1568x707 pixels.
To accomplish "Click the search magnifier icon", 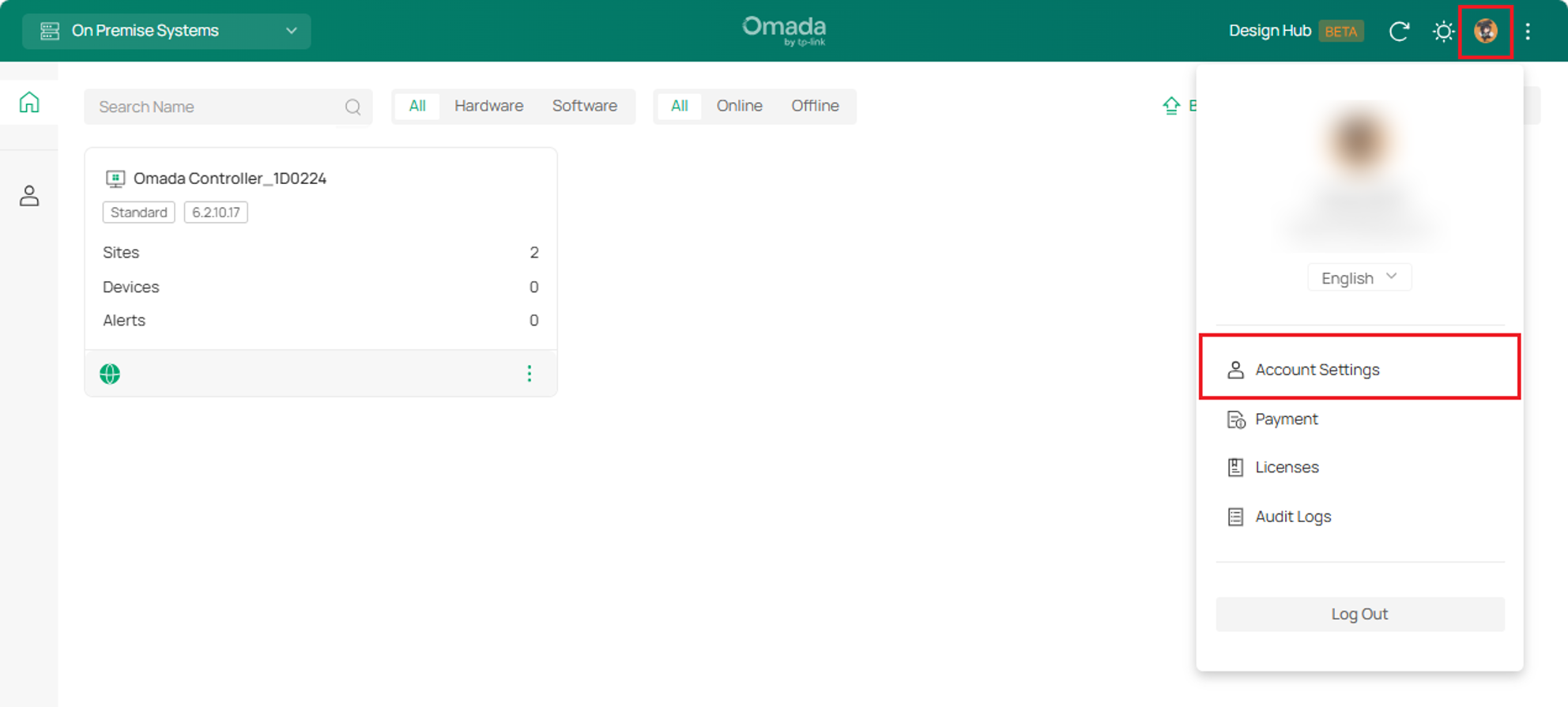I will [x=352, y=107].
